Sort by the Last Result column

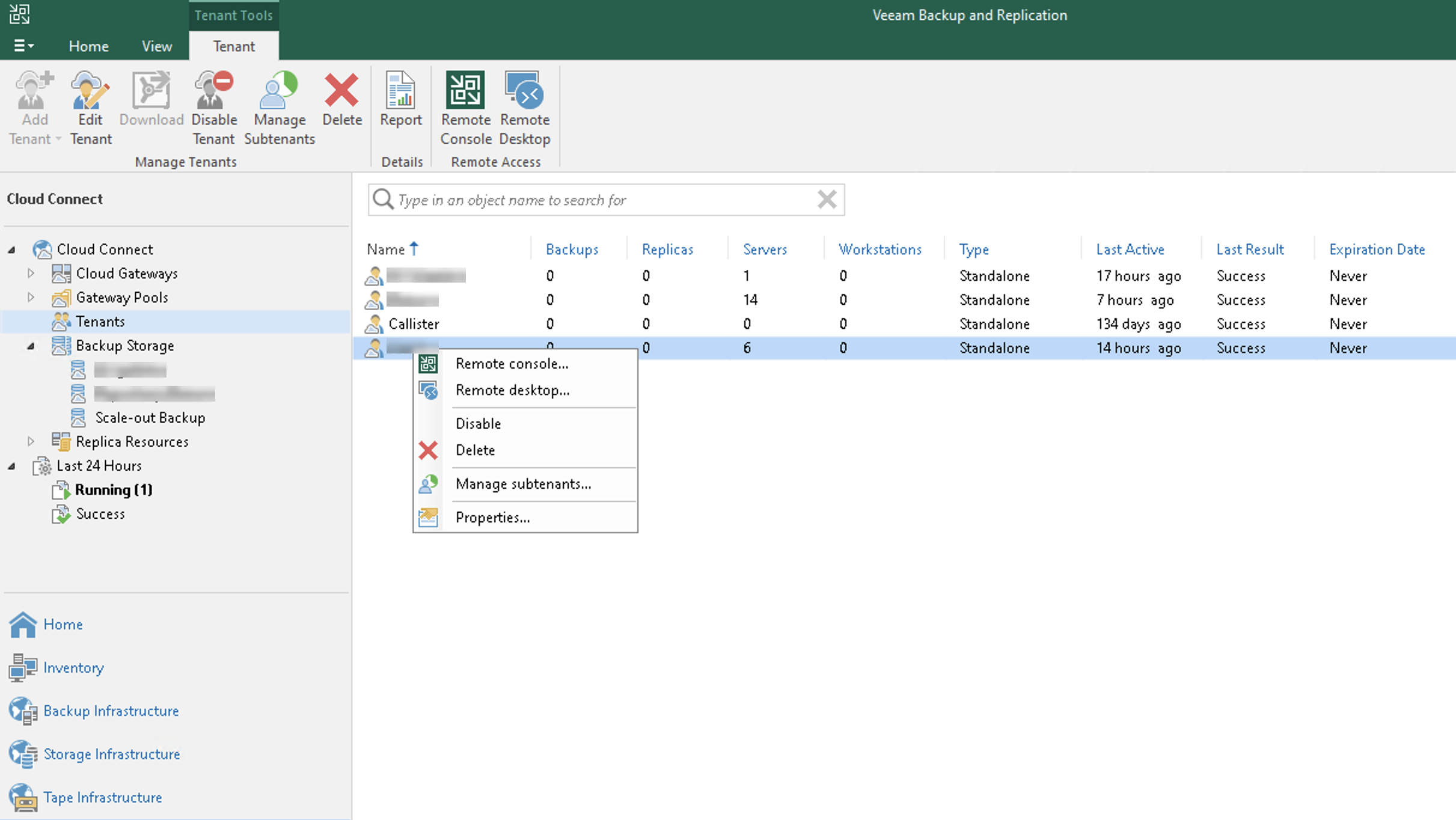click(1250, 249)
